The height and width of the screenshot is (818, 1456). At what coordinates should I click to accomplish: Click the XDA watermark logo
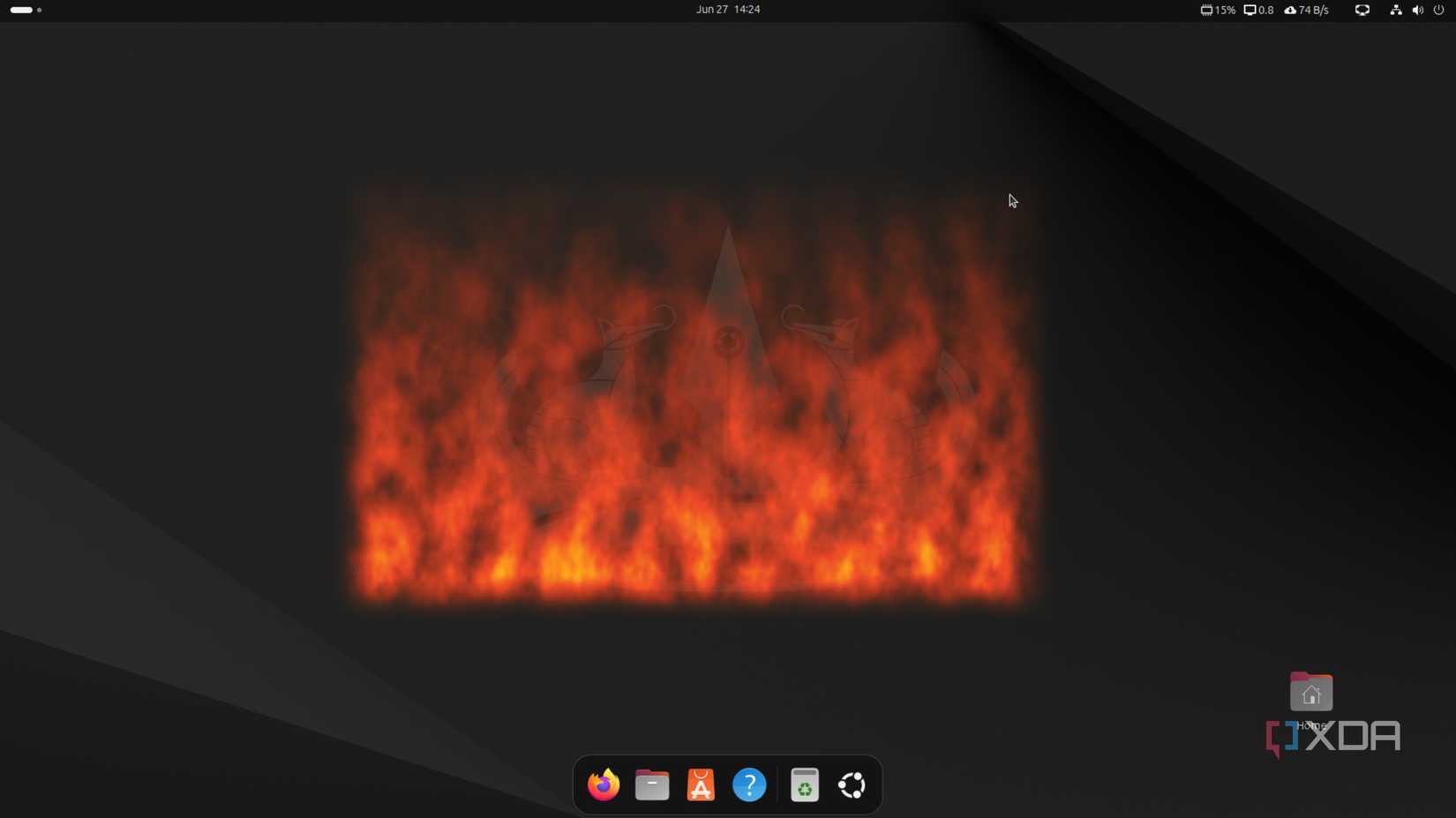[x=1332, y=738]
